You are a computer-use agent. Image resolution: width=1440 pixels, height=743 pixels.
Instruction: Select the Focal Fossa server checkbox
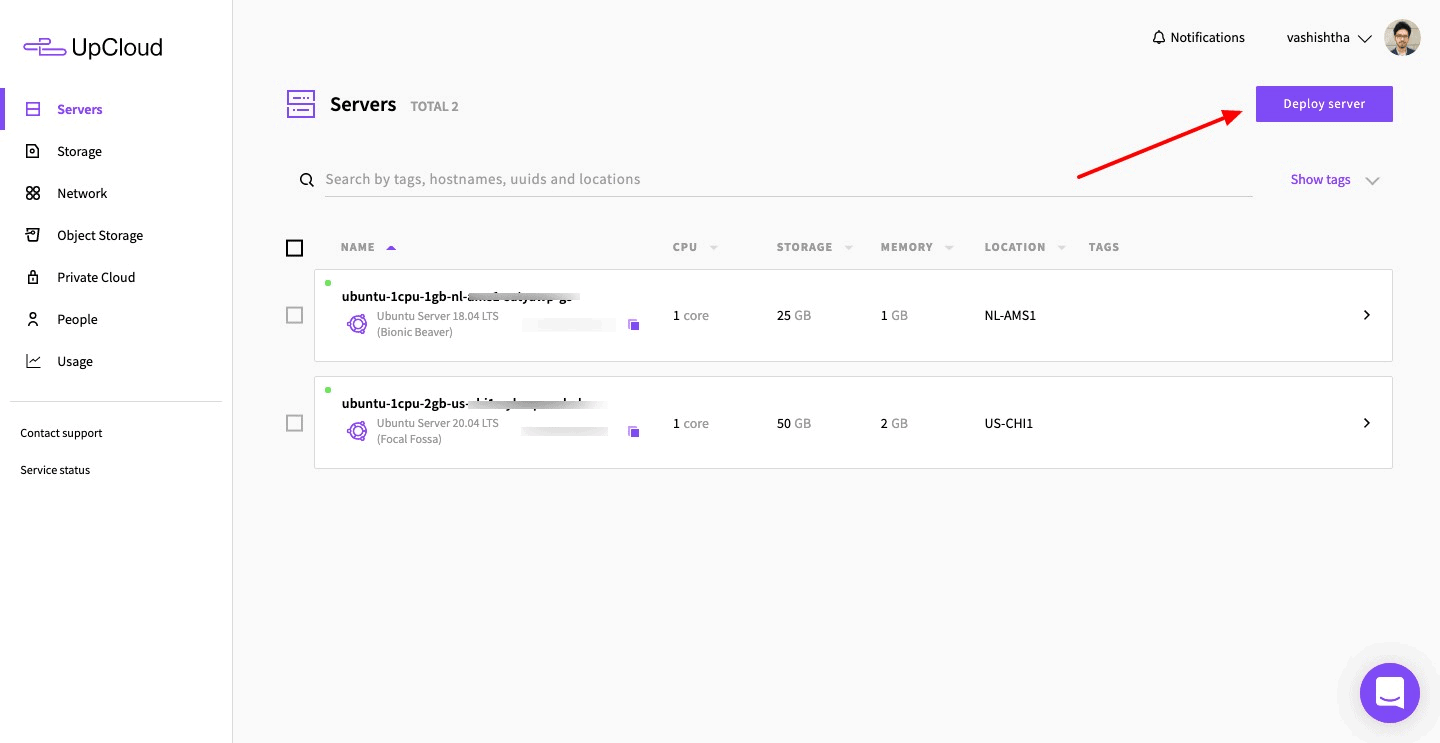click(x=294, y=424)
